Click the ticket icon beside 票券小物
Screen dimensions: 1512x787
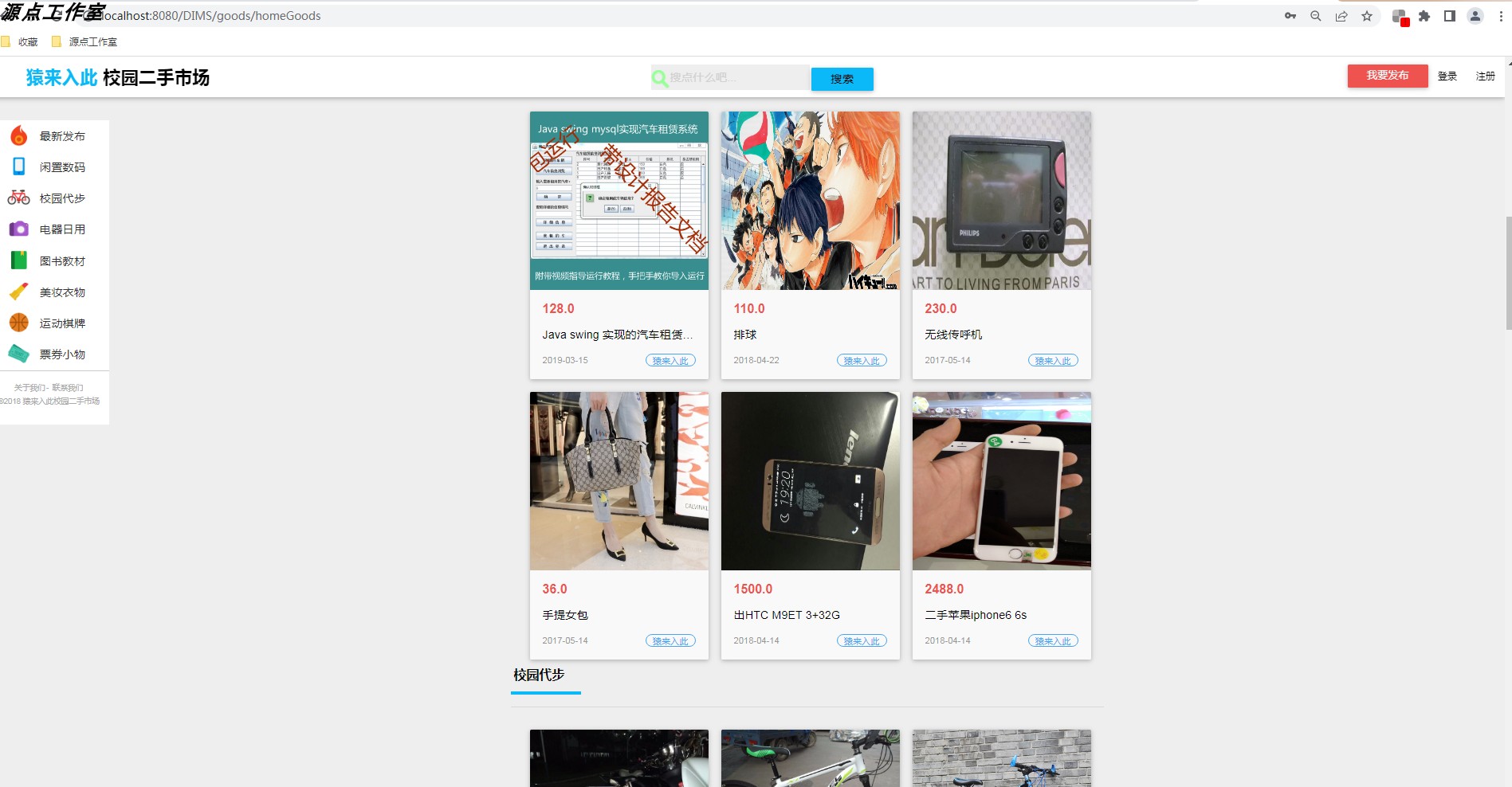click(19, 354)
